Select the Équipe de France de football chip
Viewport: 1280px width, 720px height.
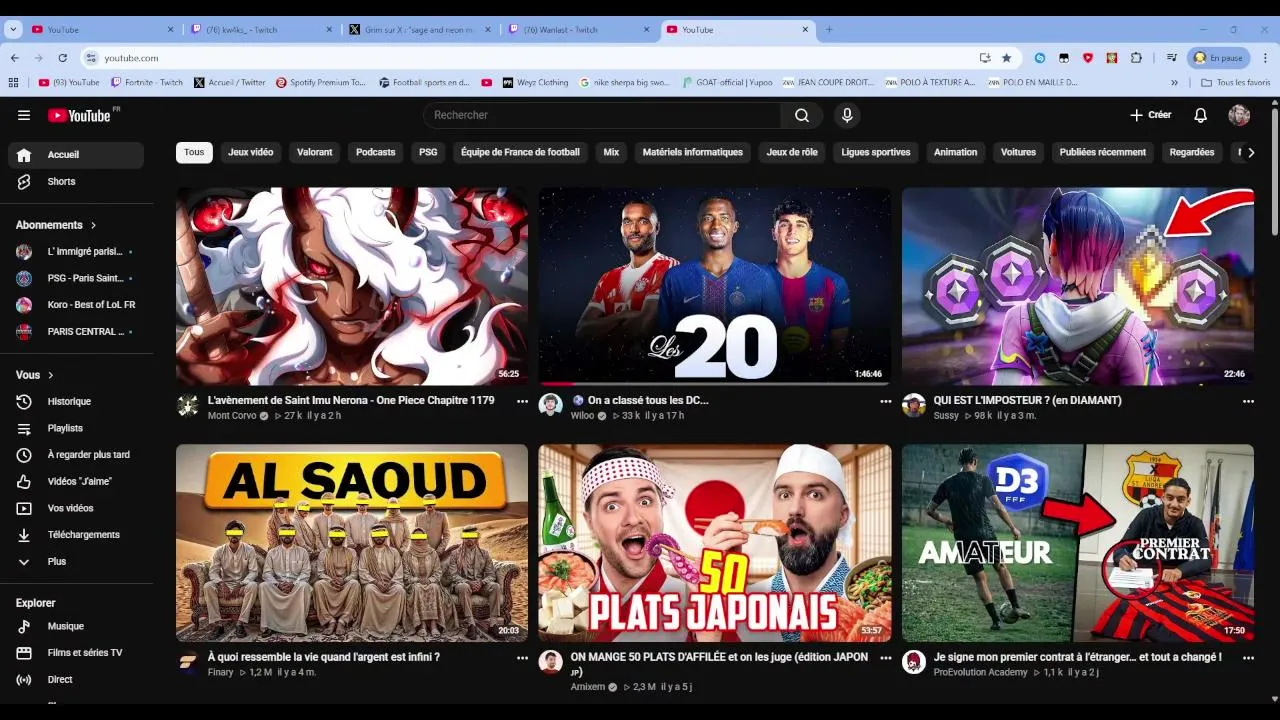[520, 152]
